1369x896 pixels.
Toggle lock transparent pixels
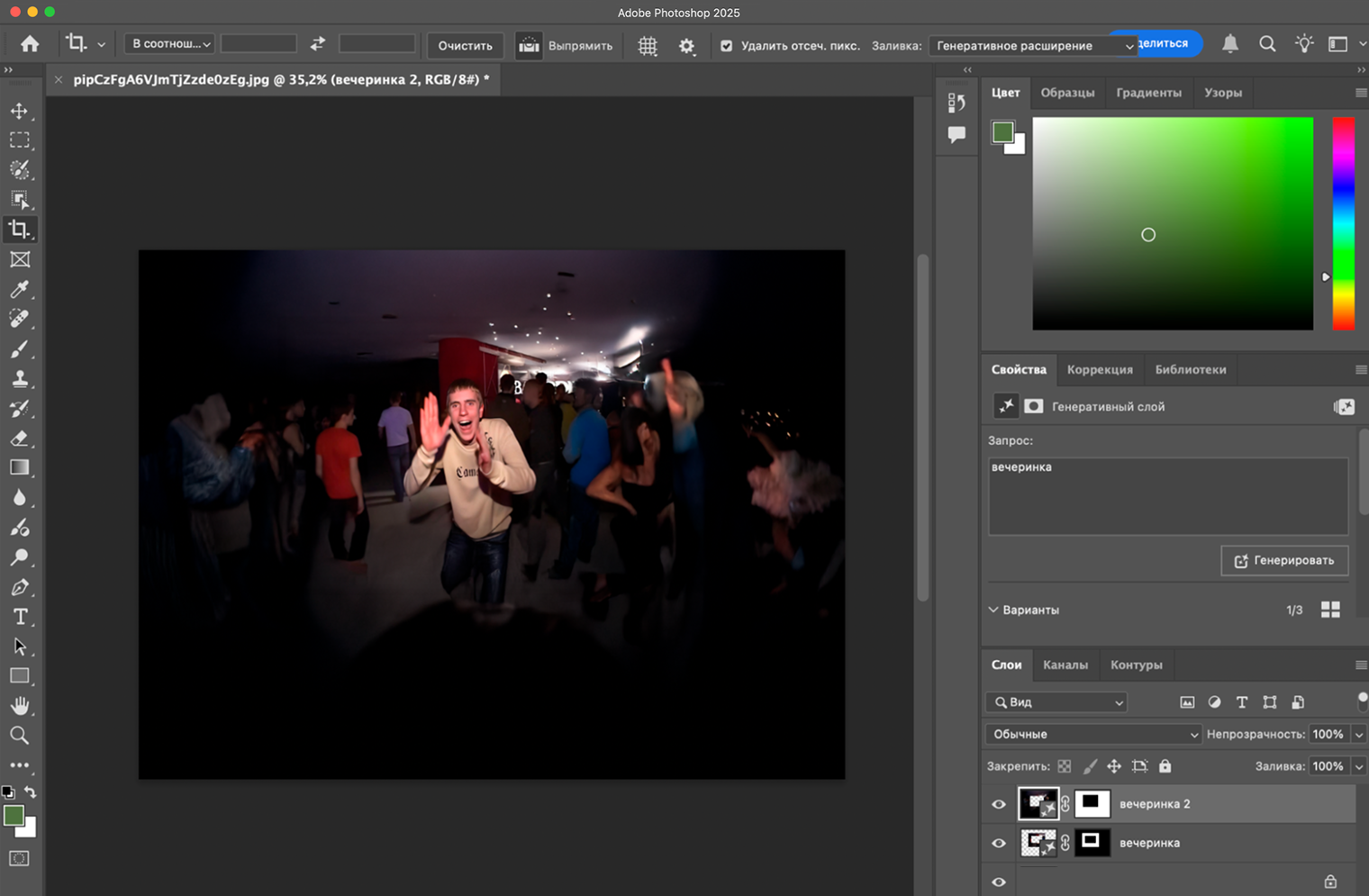1065,766
